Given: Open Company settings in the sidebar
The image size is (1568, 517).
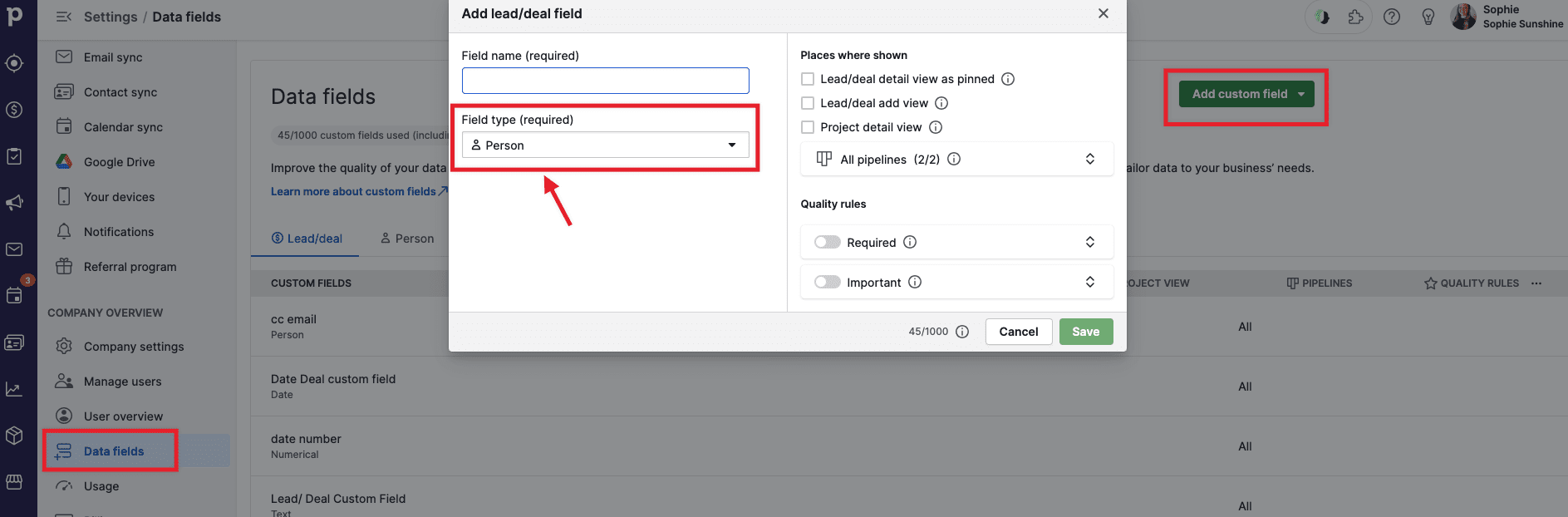Looking at the screenshot, I should pyautogui.click(x=133, y=347).
